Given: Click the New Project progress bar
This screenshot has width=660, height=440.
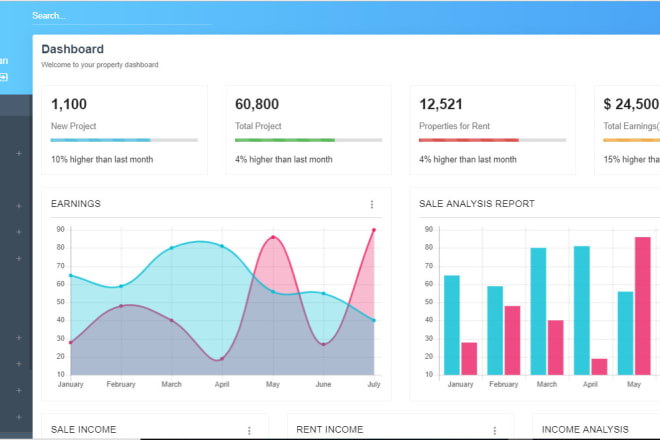Looking at the screenshot, I should (124, 140).
